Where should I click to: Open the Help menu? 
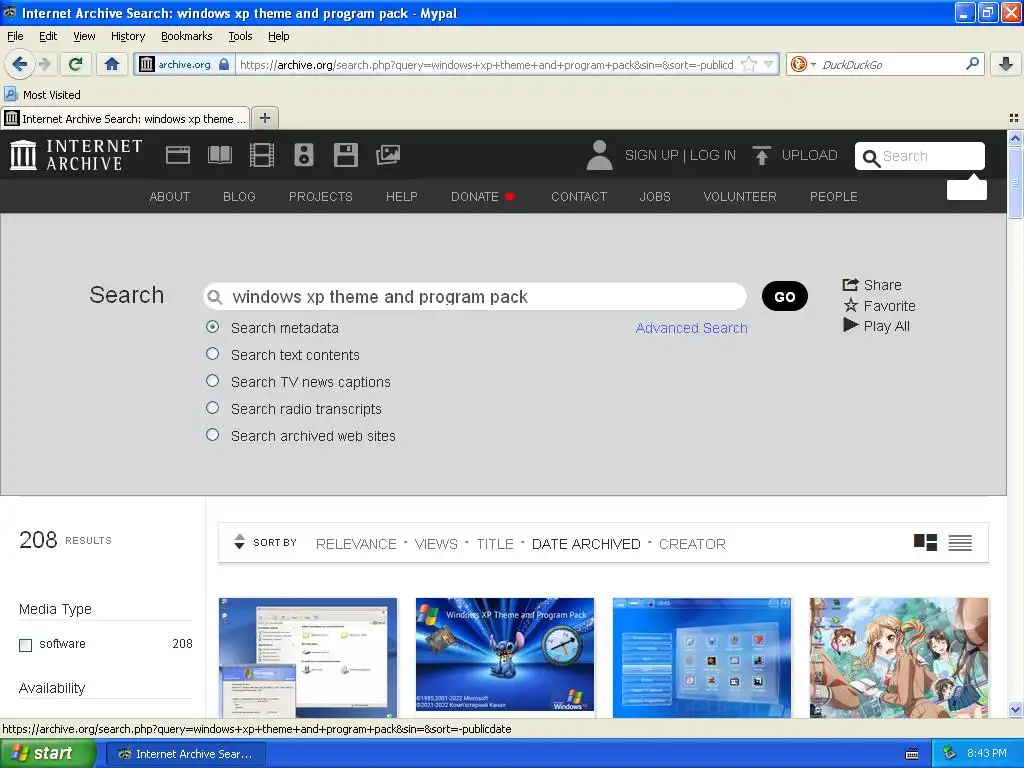tap(279, 36)
